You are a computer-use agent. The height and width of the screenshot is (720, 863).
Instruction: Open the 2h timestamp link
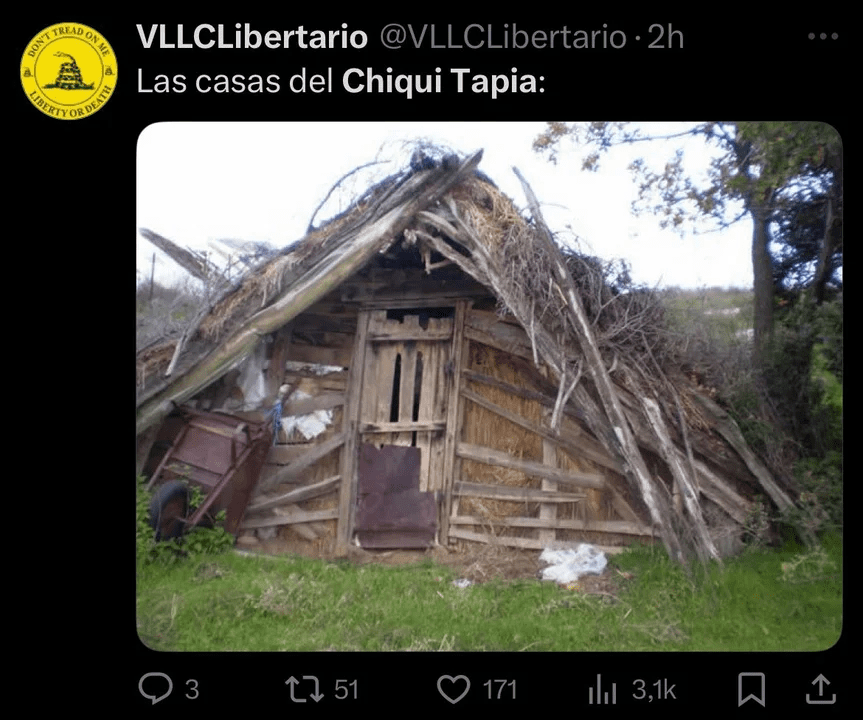(665, 37)
